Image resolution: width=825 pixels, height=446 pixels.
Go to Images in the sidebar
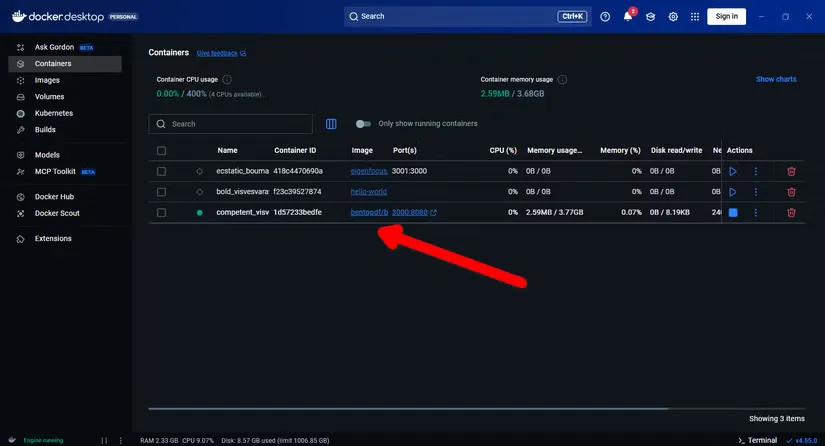click(x=47, y=80)
